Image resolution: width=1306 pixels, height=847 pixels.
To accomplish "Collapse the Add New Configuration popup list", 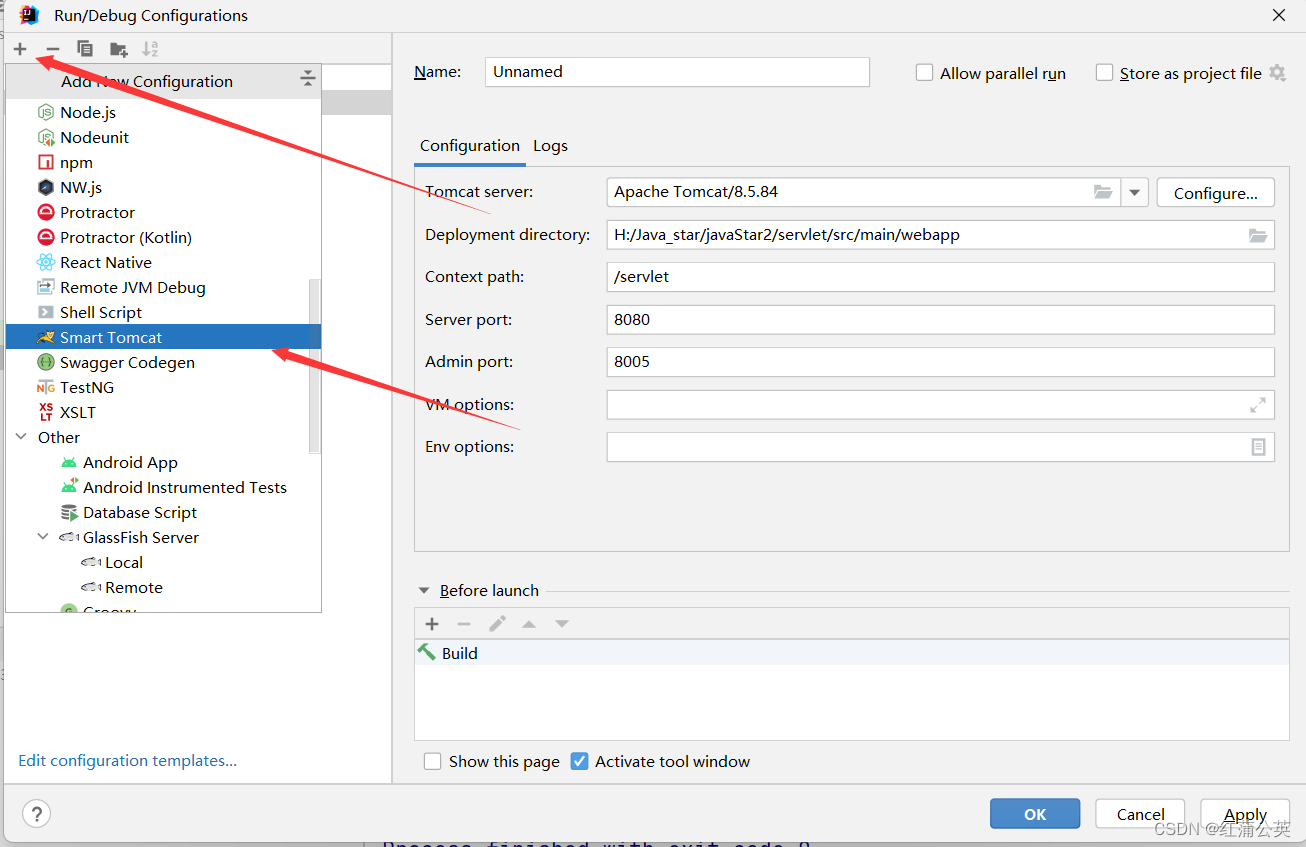I will pos(307,79).
